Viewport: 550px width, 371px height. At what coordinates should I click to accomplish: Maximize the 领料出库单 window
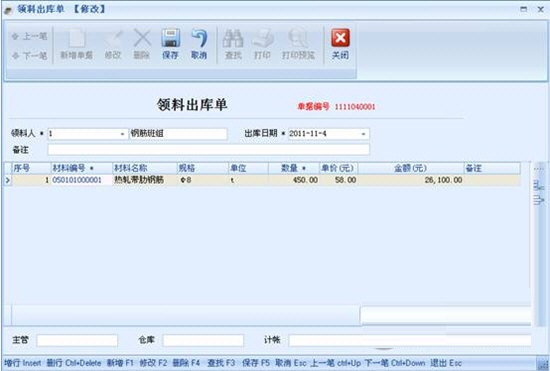pyautogui.click(x=524, y=9)
